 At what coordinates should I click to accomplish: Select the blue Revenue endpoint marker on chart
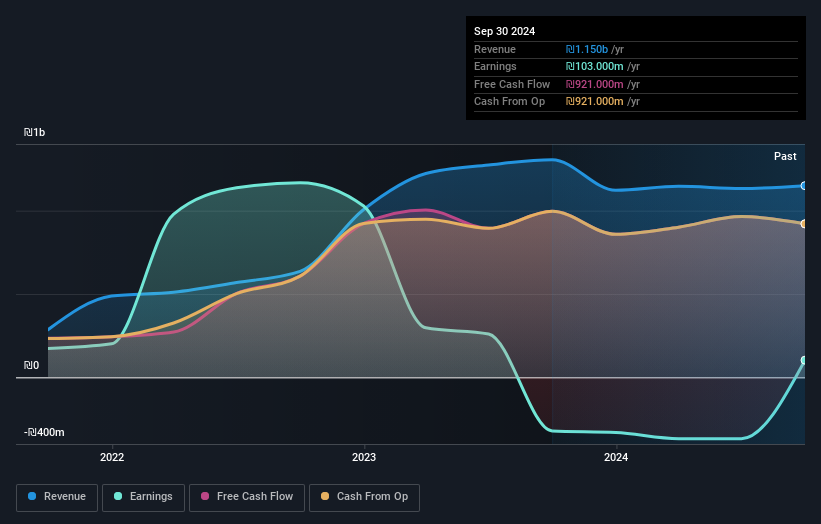coord(804,186)
